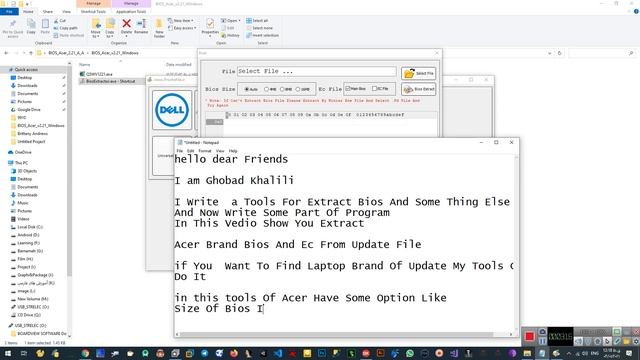The width and height of the screenshot is (640, 360).
Task: Open the Notepad Edit menu
Action: 191,151
